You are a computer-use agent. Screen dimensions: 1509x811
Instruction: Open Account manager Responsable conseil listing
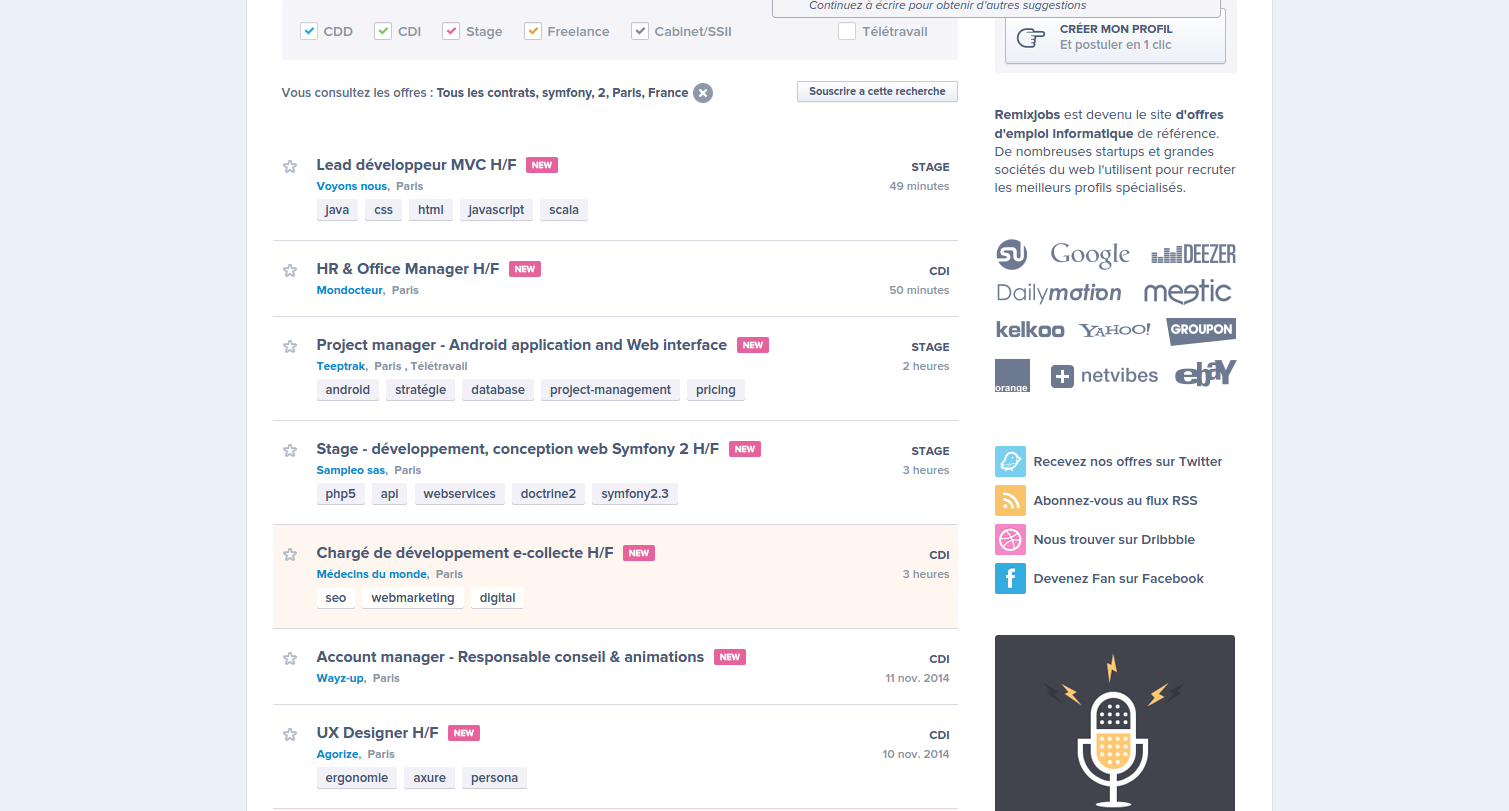coord(510,657)
